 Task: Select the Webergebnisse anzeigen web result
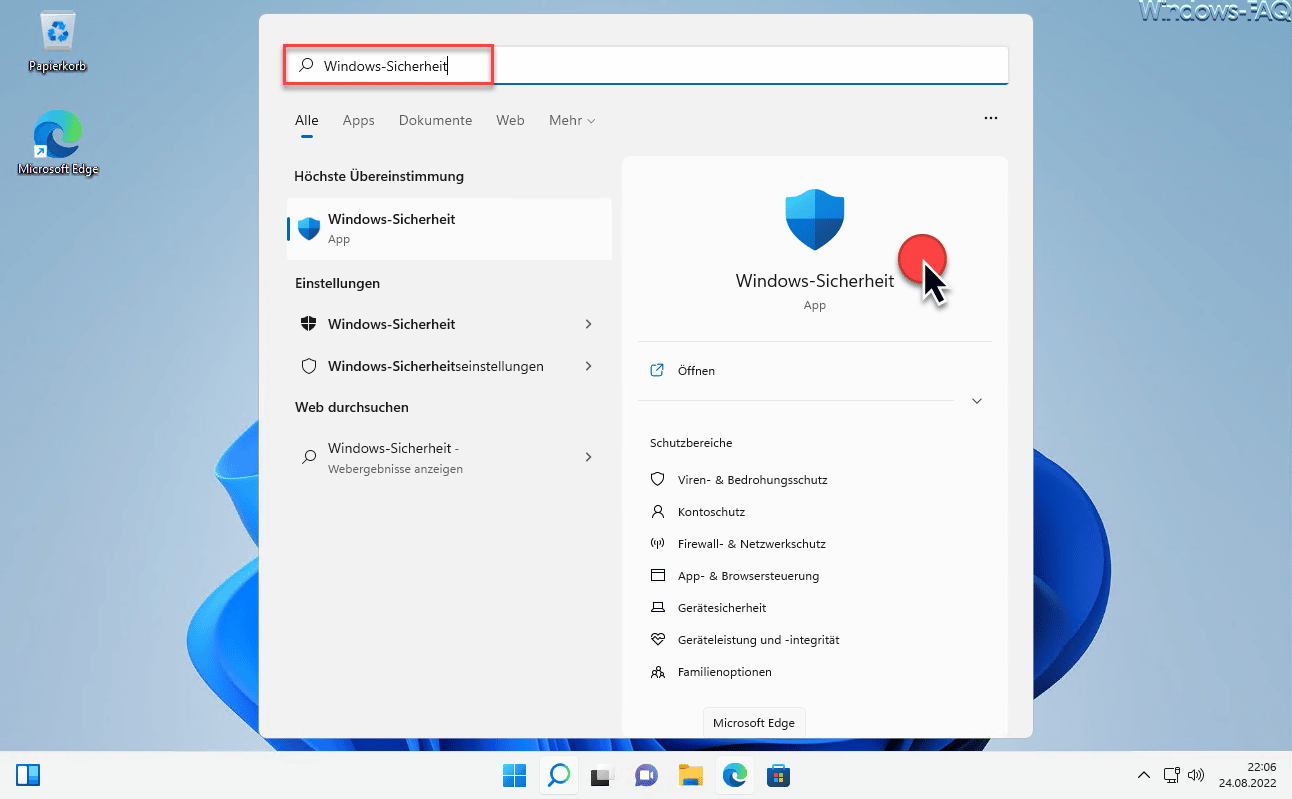(449, 457)
